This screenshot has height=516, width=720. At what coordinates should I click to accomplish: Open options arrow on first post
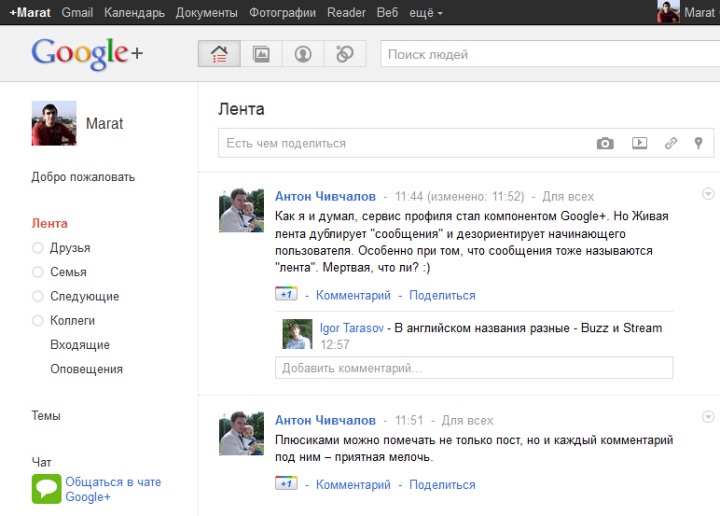pyautogui.click(x=708, y=194)
